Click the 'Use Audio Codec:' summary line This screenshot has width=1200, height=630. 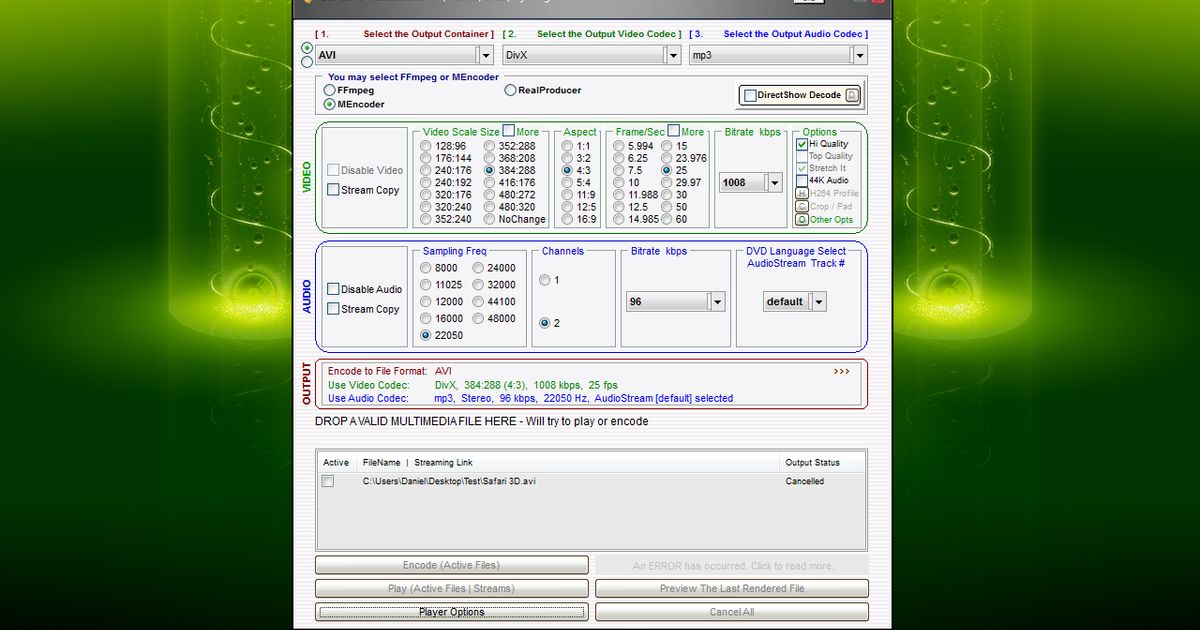(x=530, y=398)
